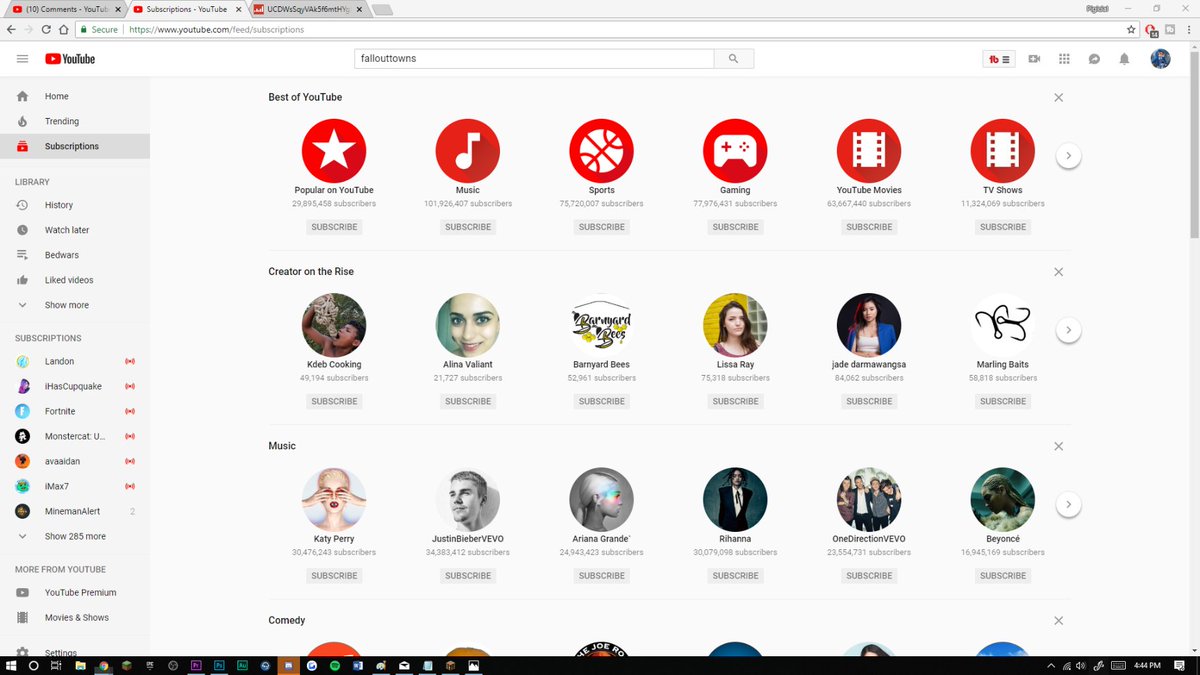Open Rihanna's channel thumbnail
Viewport: 1200px width, 675px height.
(735, 500)
